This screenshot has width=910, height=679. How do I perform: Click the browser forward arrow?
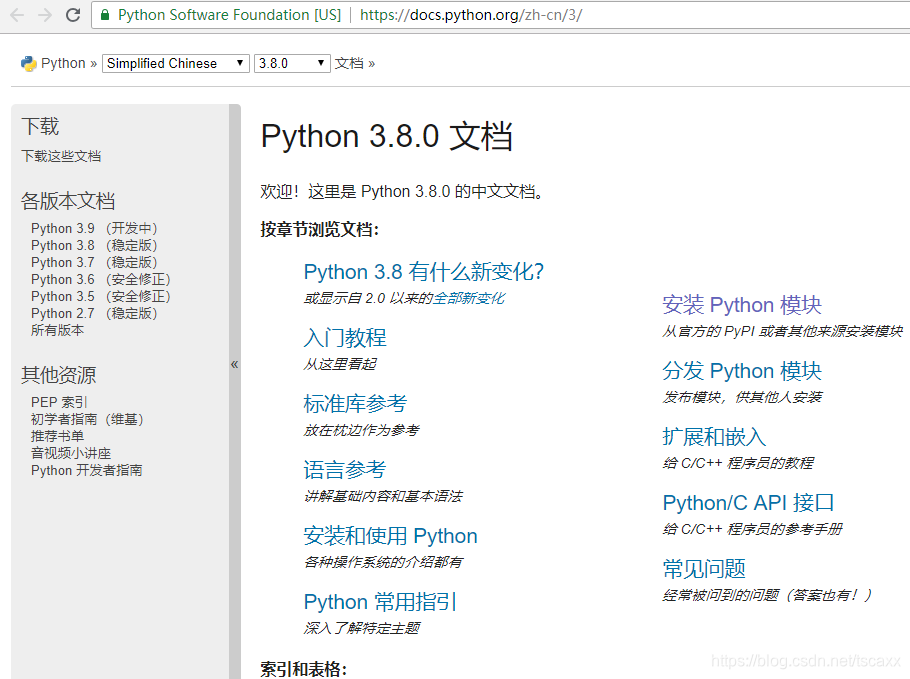(45, 15)
